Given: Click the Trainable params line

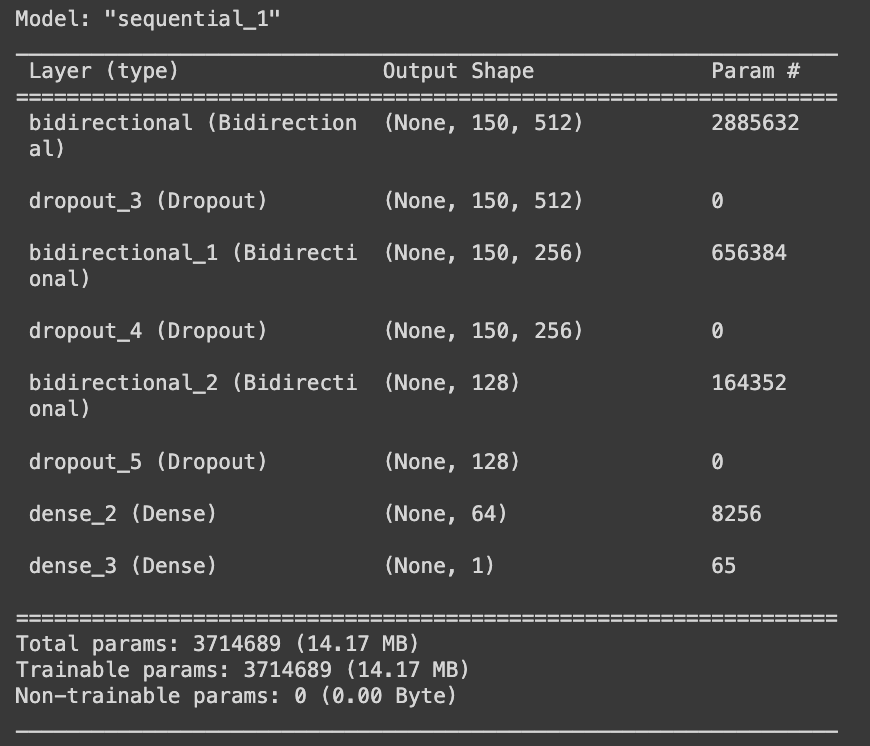Looking at the screenshot, I should click(x=242, y=670).
